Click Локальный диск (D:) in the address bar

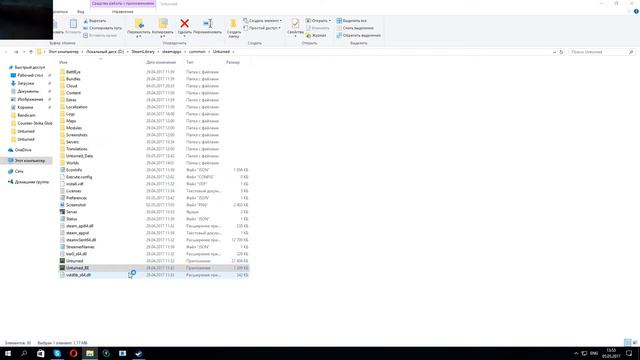point(105,52)
